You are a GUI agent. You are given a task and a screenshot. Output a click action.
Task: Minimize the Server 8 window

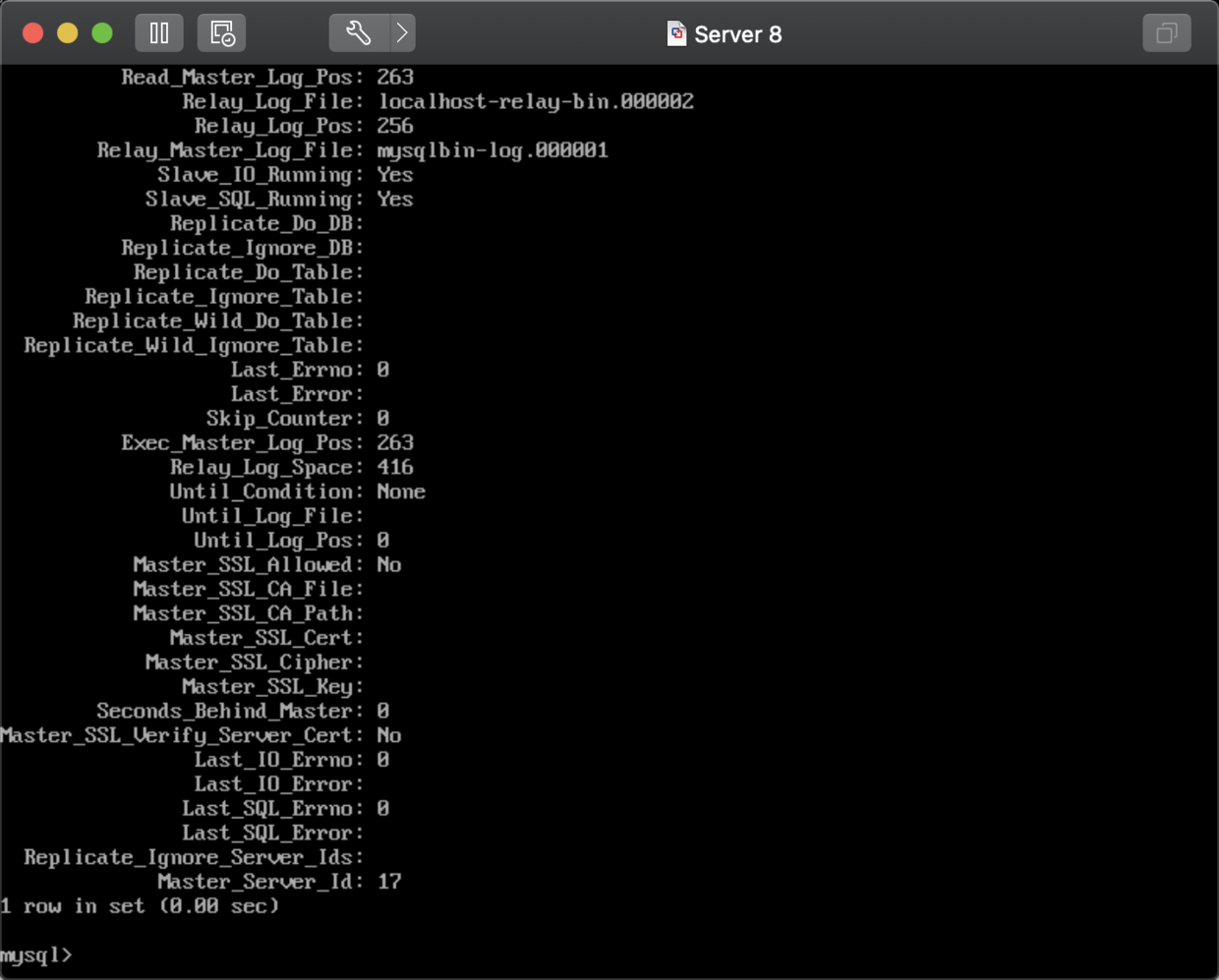pos(67,33)
